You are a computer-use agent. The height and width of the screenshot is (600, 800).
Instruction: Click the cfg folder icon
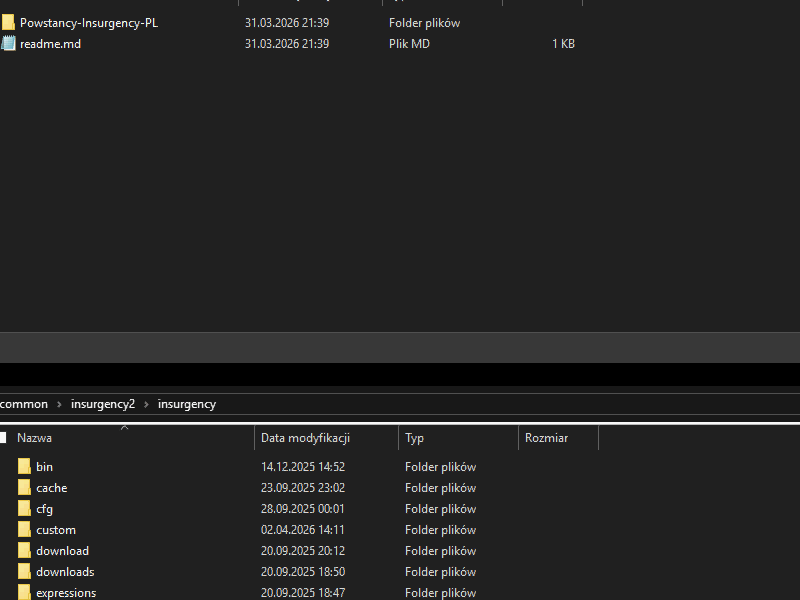click(x=24, y=509)
